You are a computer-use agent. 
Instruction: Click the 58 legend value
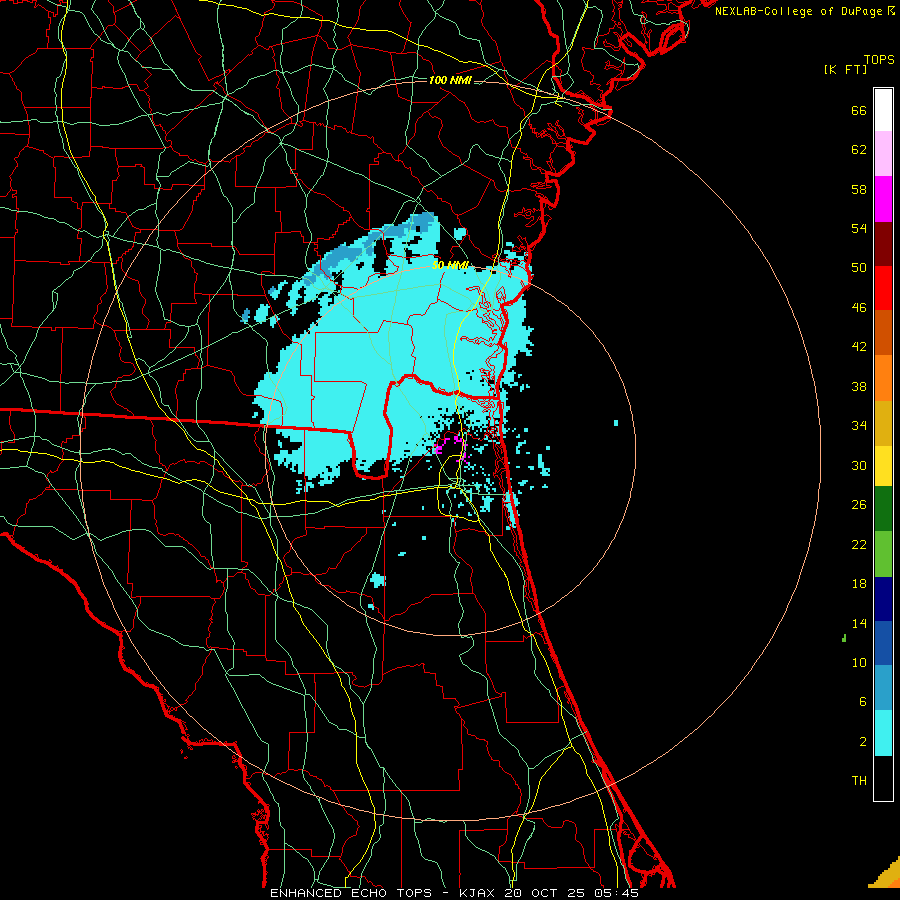[x=859, y=189]
